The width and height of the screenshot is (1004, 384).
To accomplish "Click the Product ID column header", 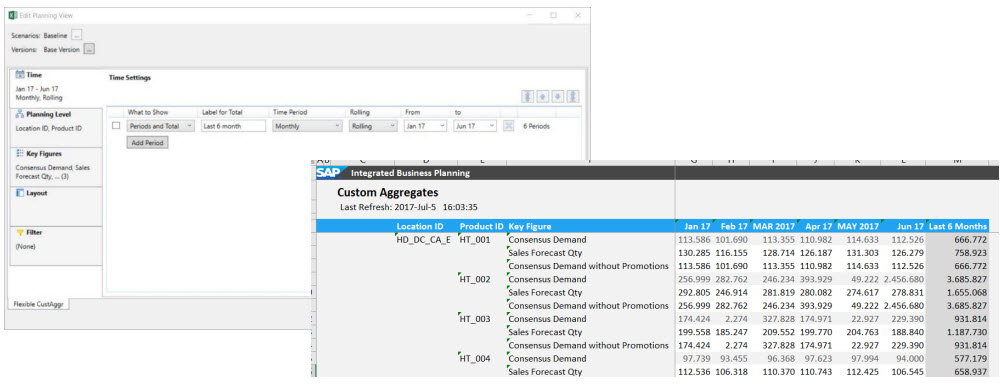I will (x=482, y=227).
